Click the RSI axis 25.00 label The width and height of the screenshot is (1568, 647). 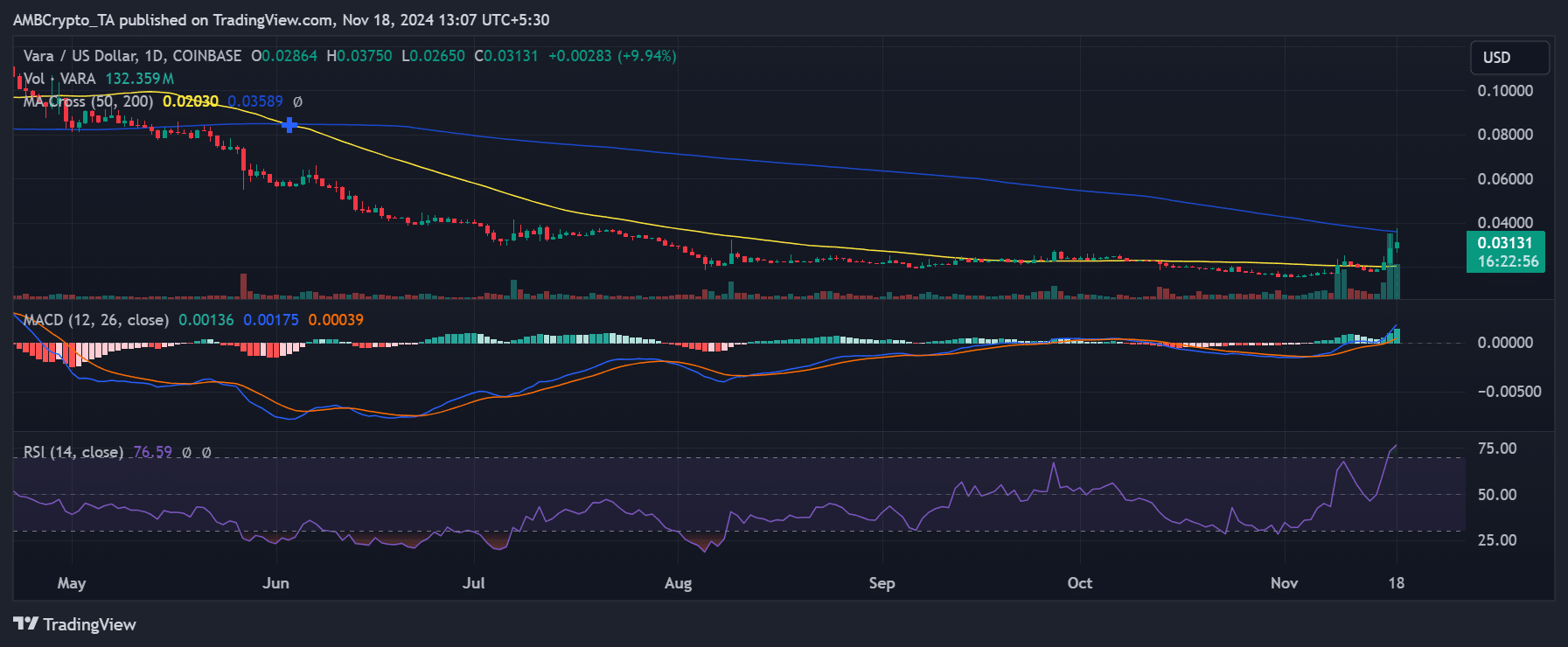[1497, 540]
